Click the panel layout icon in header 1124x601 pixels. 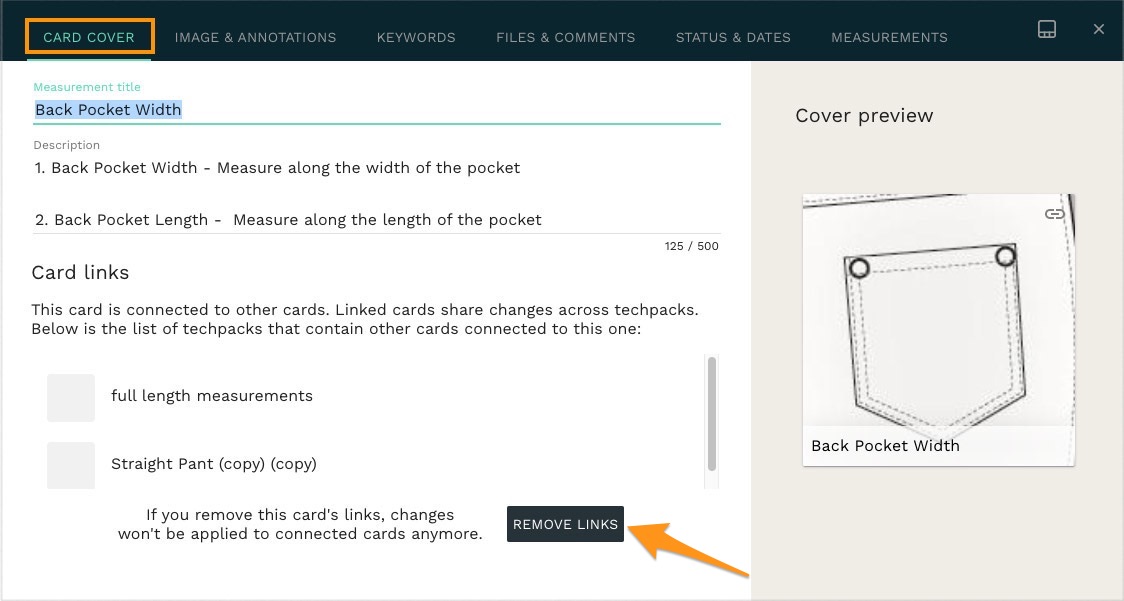[1047, 29]
